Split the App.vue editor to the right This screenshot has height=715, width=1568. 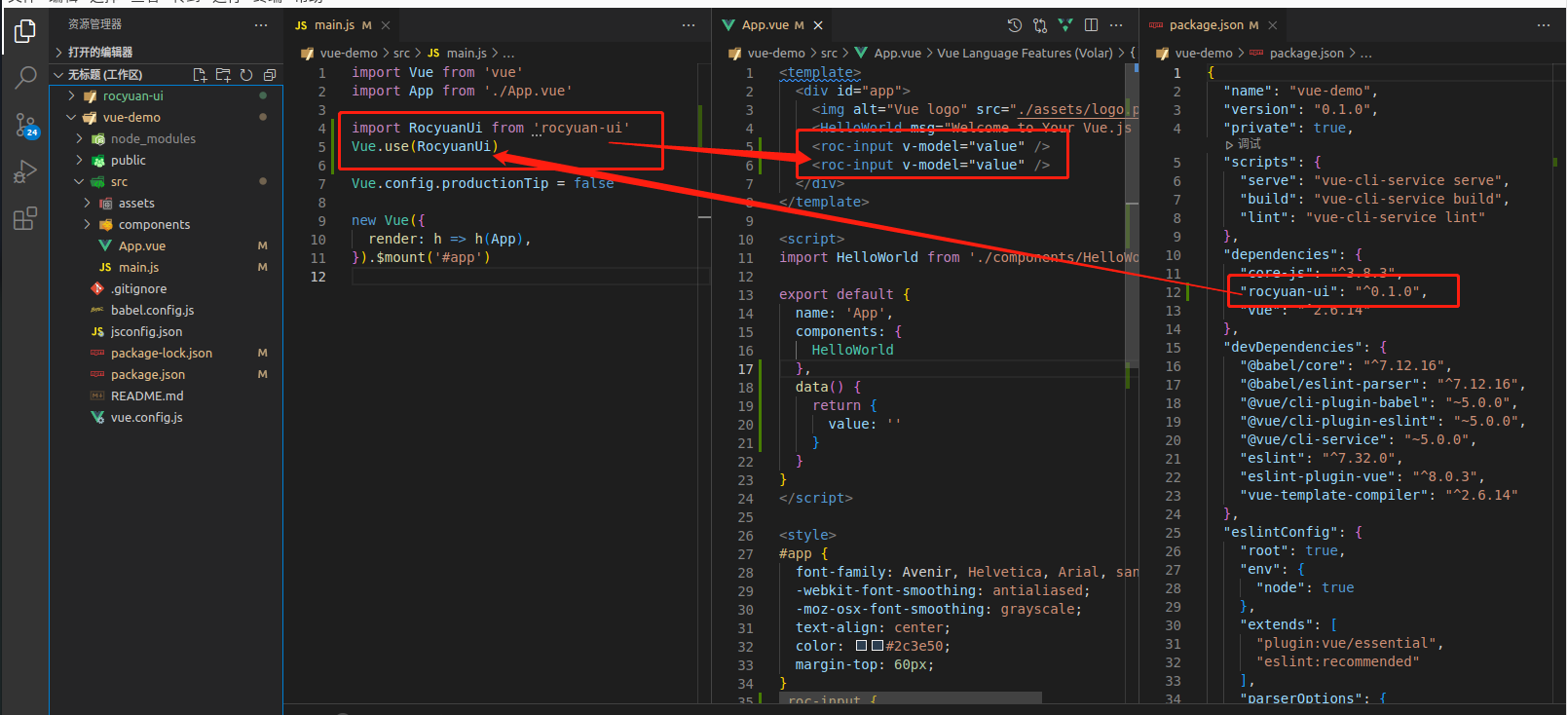click(x=1091, y=25)
